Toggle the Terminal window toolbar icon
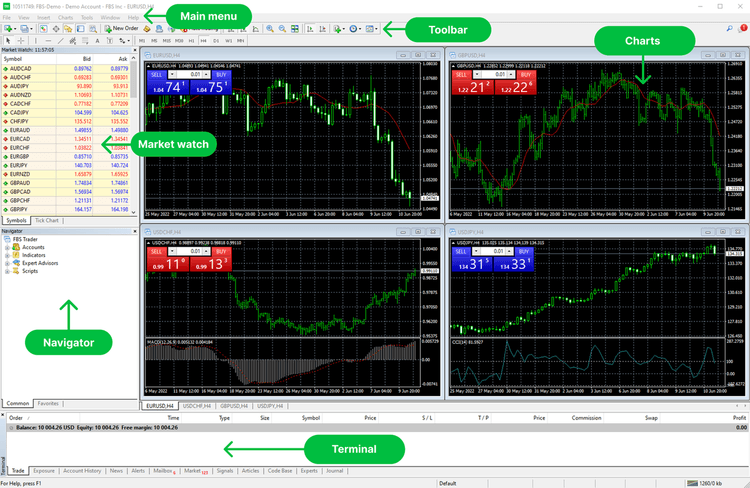Image resolution: width=750 pixels, height=488 pixels. 80,29
